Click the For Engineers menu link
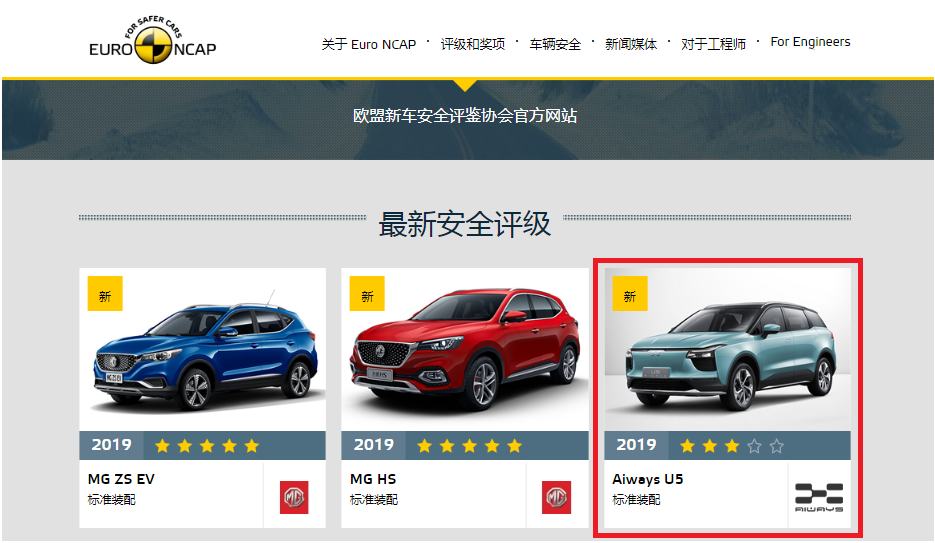Viewport: 935px width, 543px height. point(810,42)
